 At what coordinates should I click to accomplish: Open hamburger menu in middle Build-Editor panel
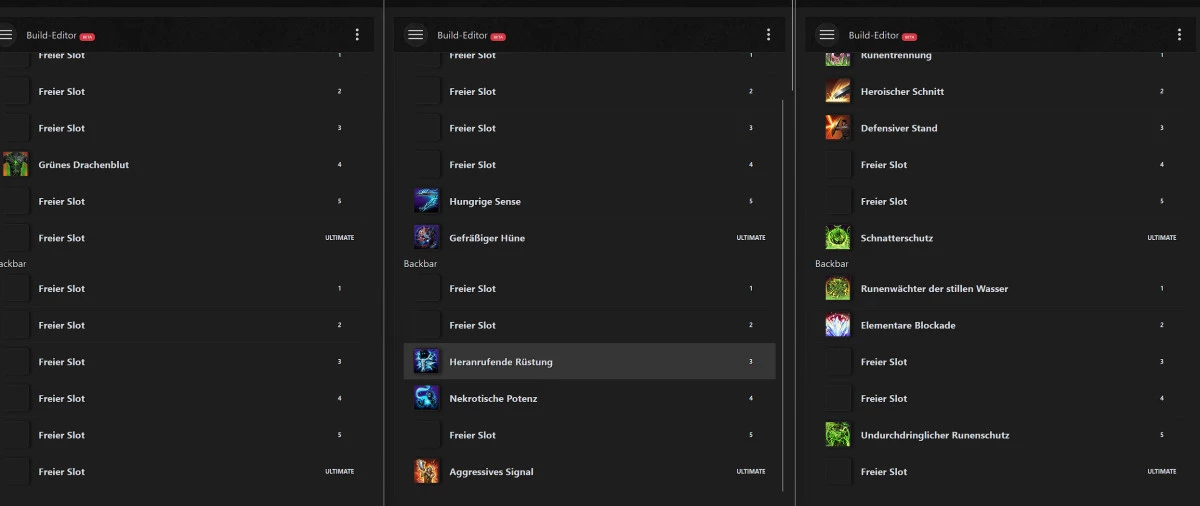click(x=416, y=35)
